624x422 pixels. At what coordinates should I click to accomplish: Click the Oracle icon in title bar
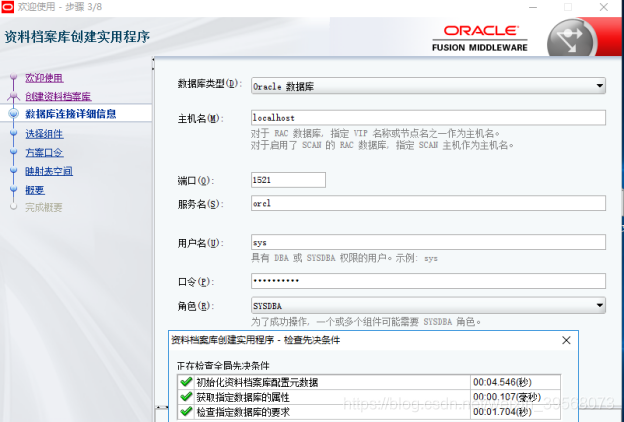point(8,7)
